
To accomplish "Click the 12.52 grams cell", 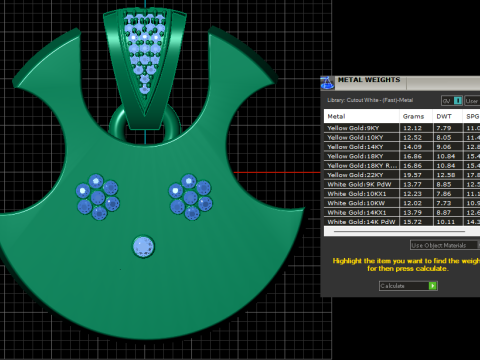I will [416, 137].
